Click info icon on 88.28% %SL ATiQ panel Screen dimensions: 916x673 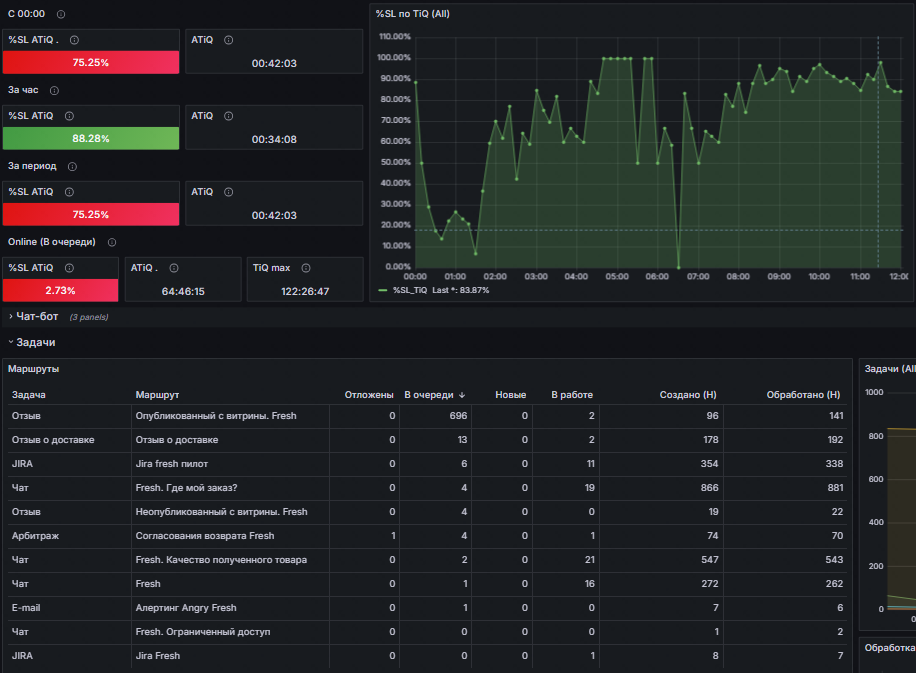click(x=70, y=116)
